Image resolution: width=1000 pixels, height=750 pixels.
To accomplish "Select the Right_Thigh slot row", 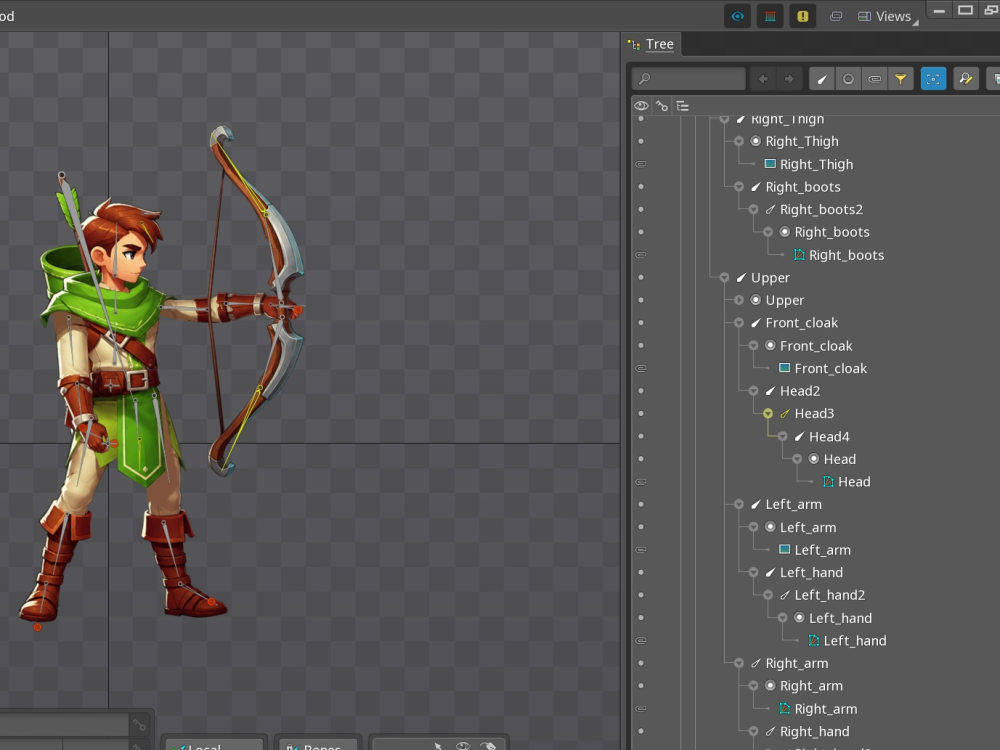I will (x=802, y=141).
